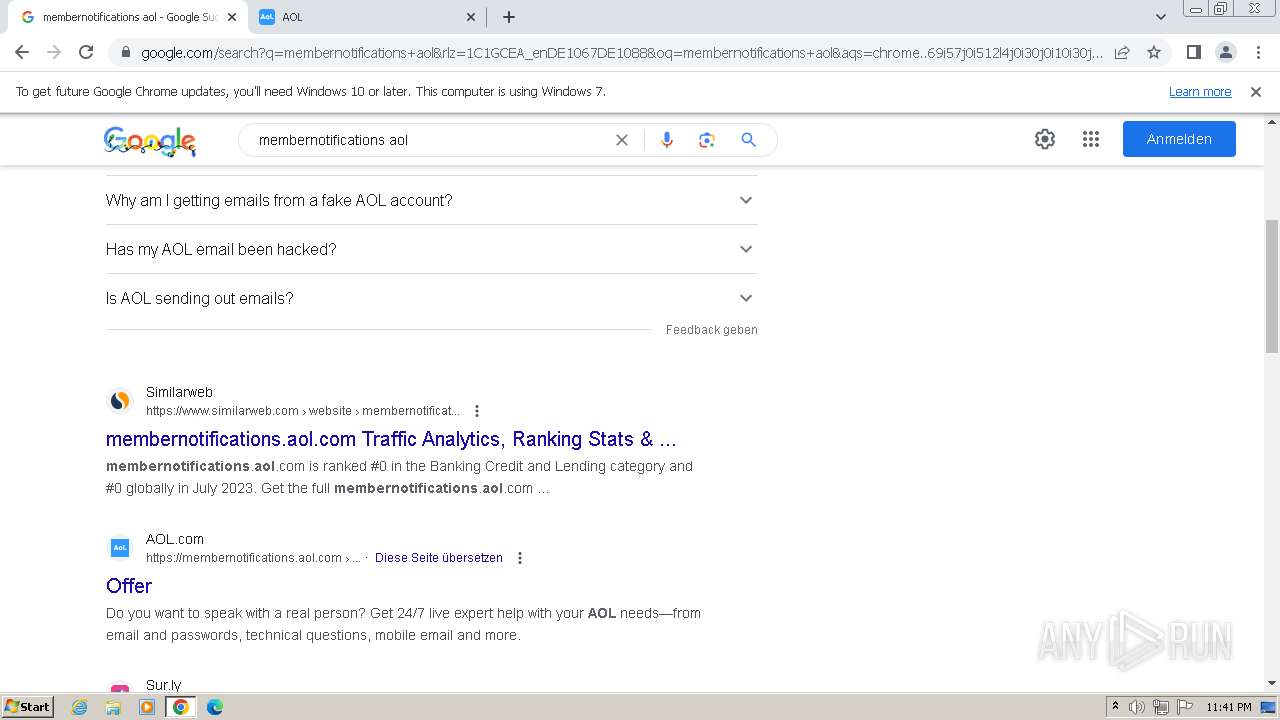Search by image with Google Lens
1280x720 pixels.
pos(707,140)
